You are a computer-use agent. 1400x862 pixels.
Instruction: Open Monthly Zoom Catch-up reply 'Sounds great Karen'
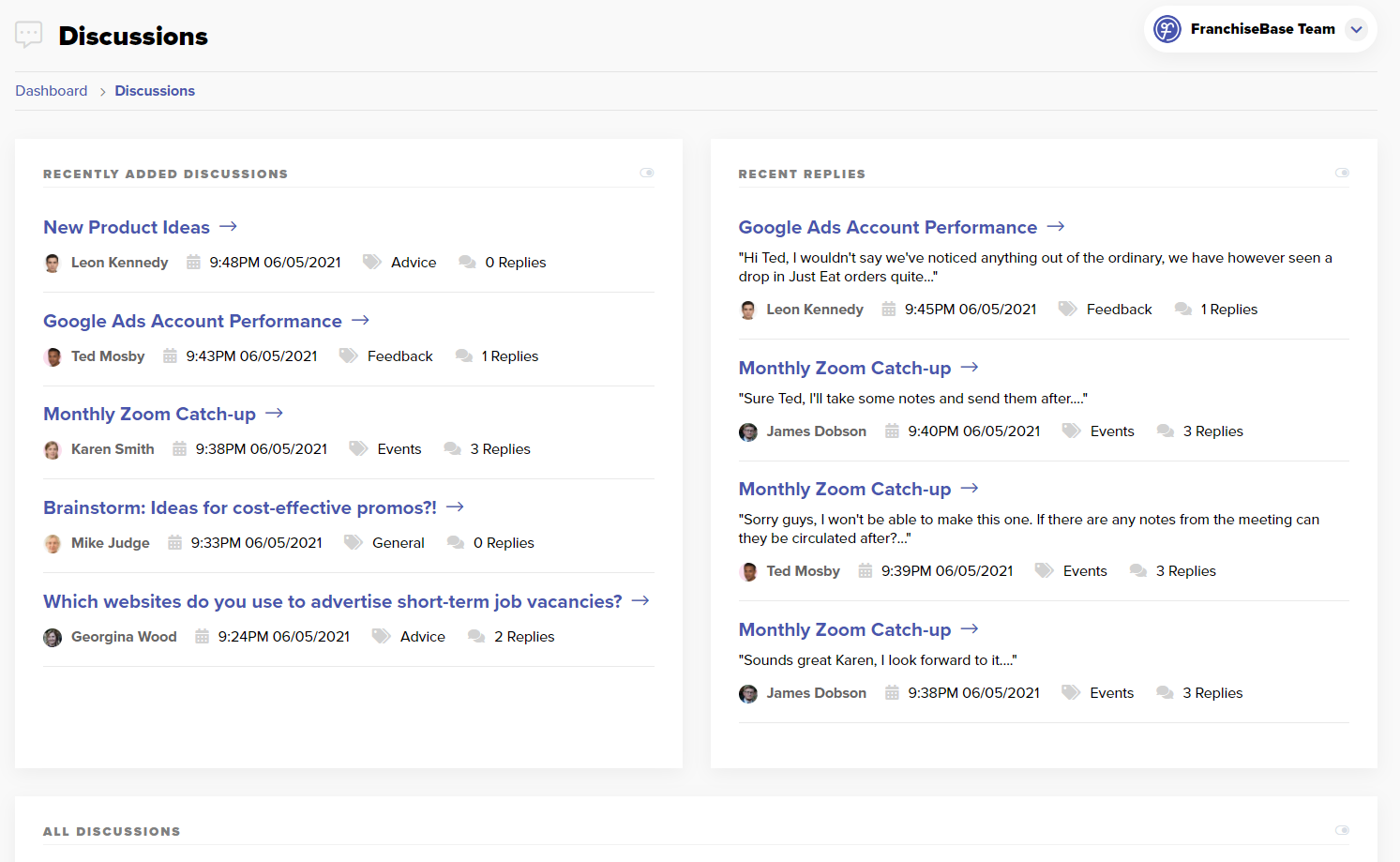pos(845,629)
